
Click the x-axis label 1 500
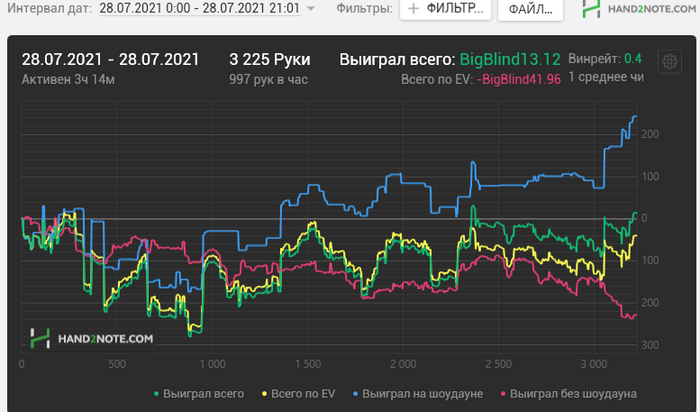[308, 364]
